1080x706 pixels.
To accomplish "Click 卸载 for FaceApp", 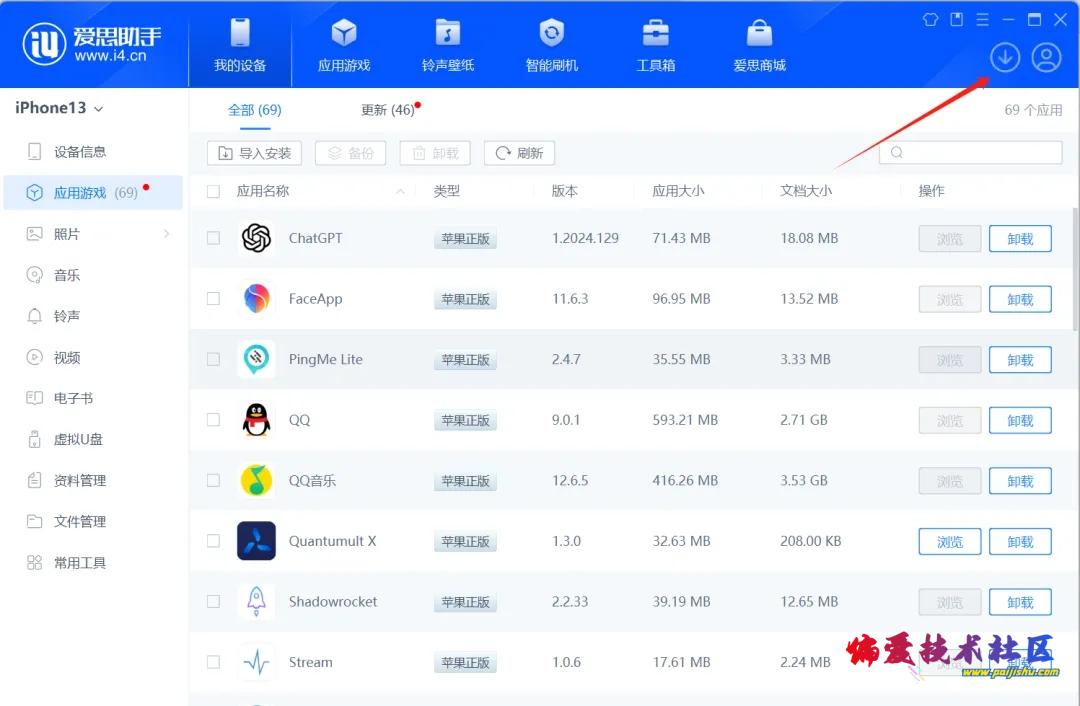I will pos(1020,299).
